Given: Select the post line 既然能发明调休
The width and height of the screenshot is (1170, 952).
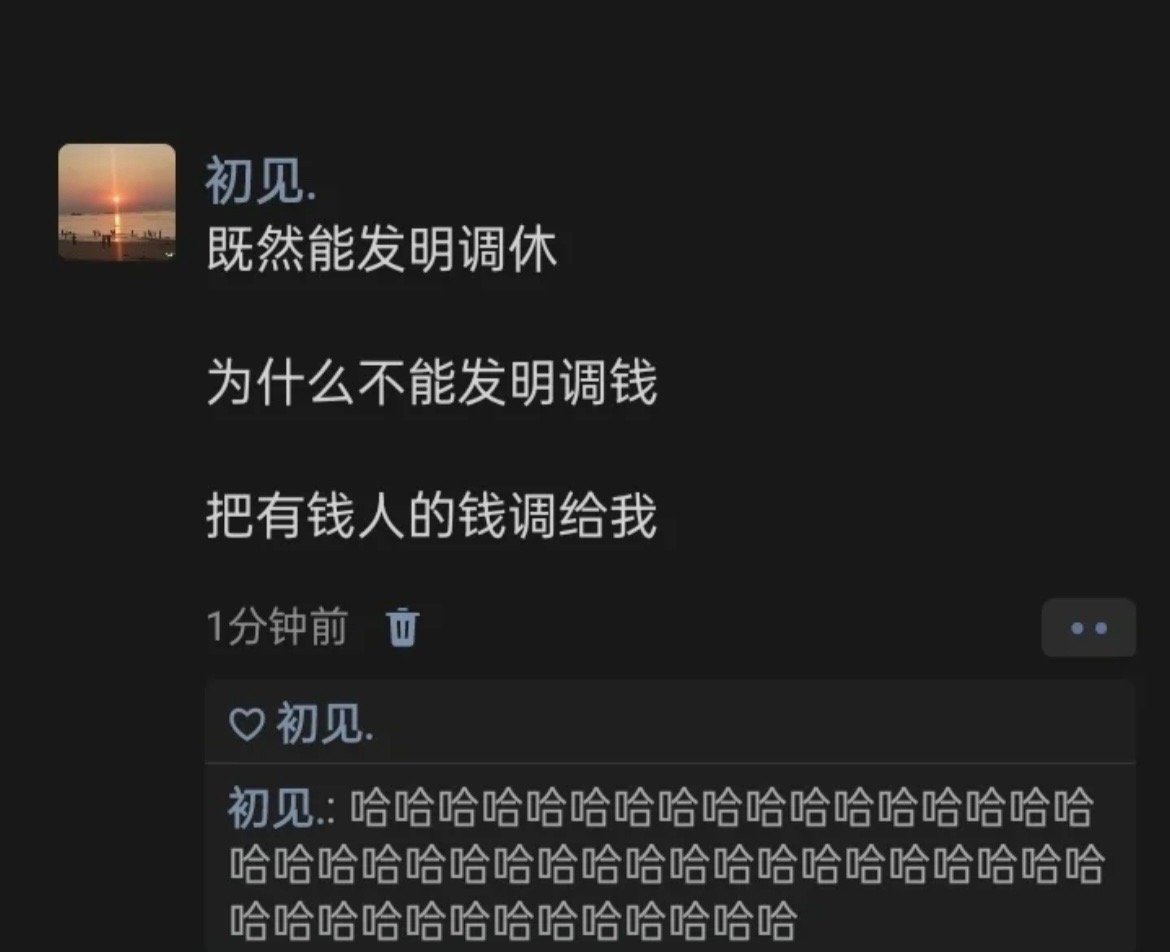Looking at the screenshot, I should coord(381,248).
